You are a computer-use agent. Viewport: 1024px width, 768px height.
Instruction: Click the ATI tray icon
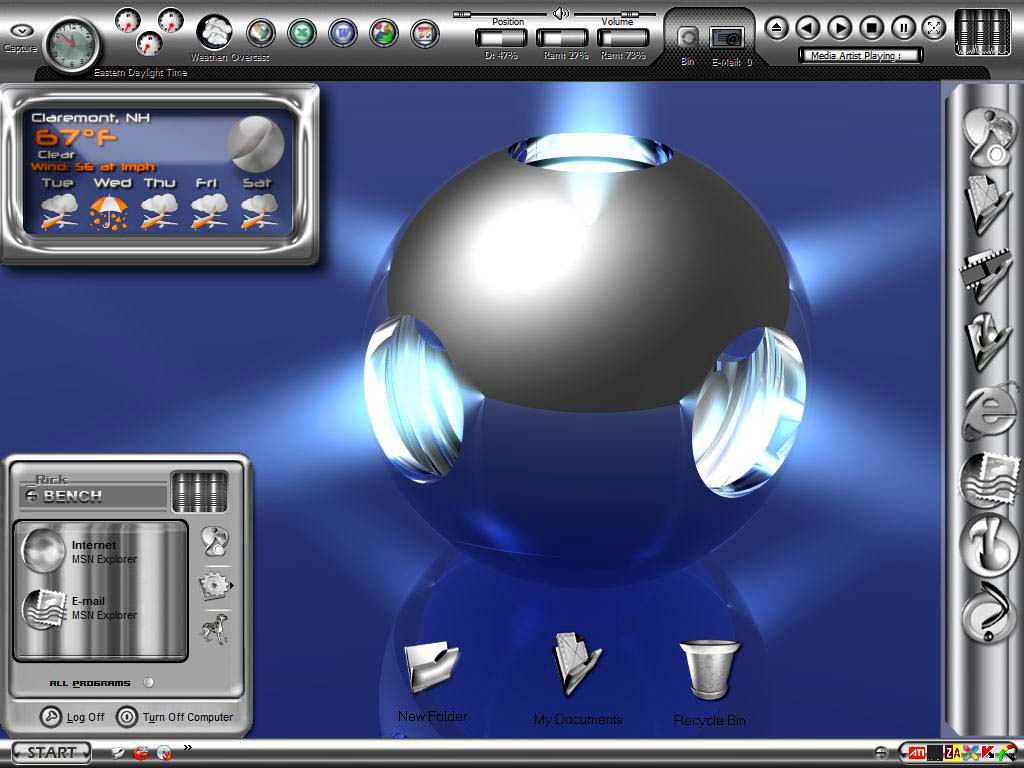pos(916,754)
